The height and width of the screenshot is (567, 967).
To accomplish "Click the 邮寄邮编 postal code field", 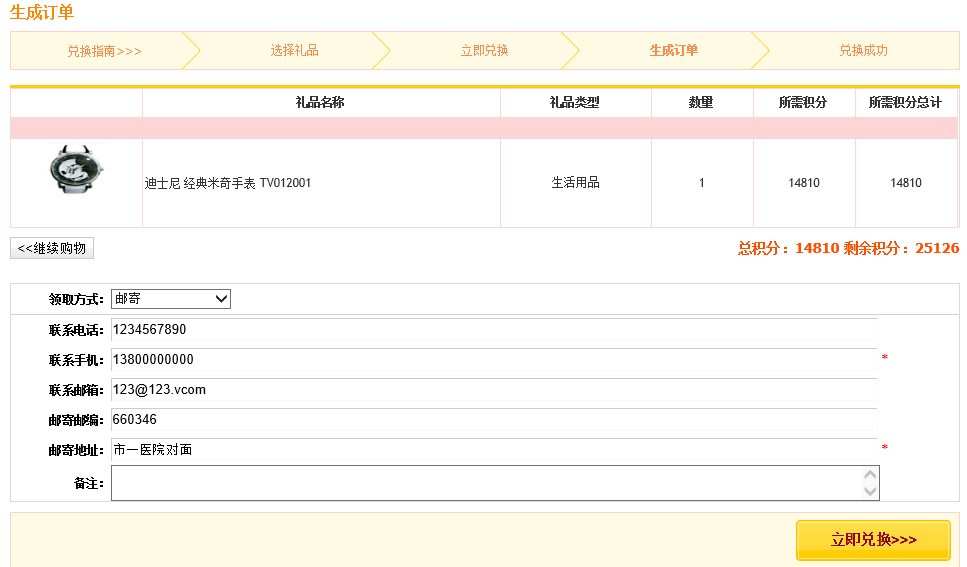I will 493,420.
